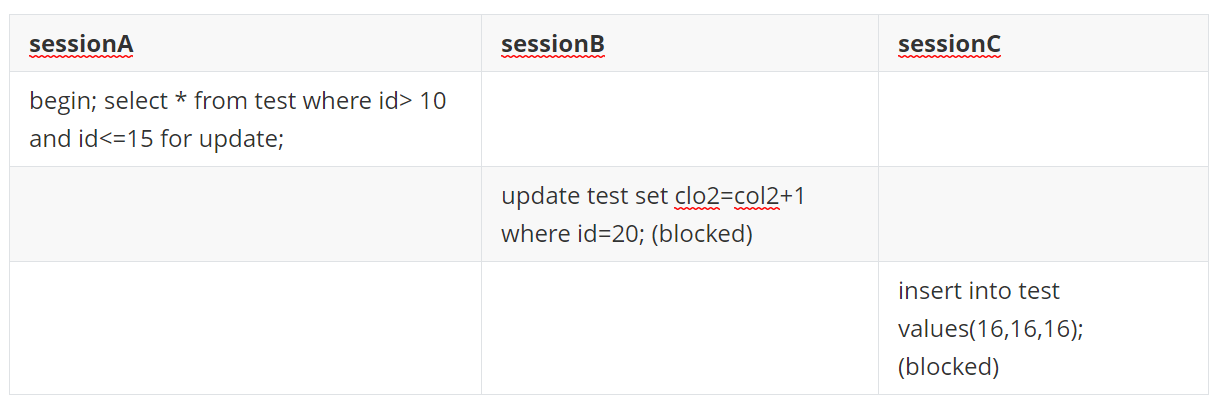Screen dimensions: 1222x403
Task: Click "(blocked)" under the insert statement
Action: point(948,367)
